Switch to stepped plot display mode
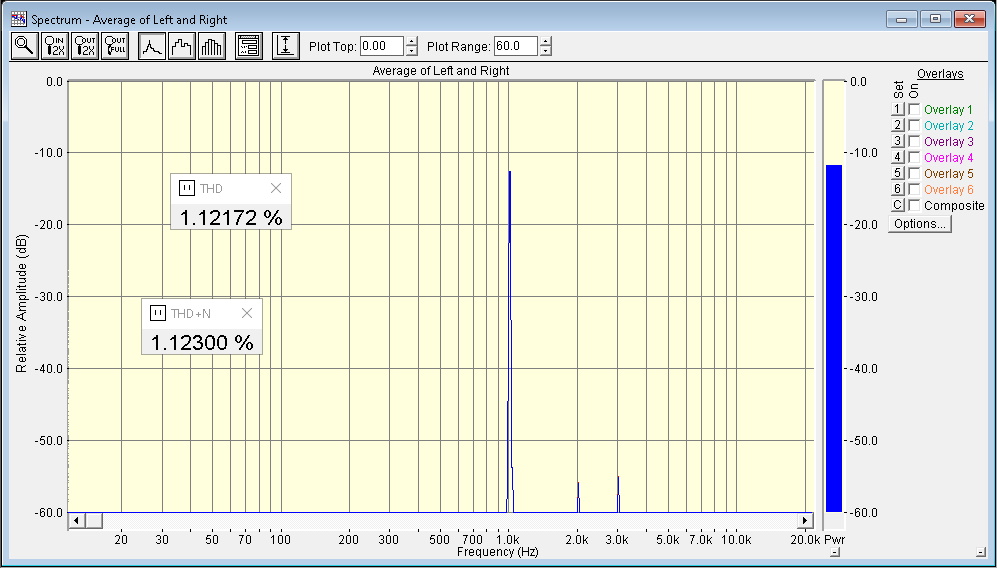The image size is (997, 568). tap(182, 46)
